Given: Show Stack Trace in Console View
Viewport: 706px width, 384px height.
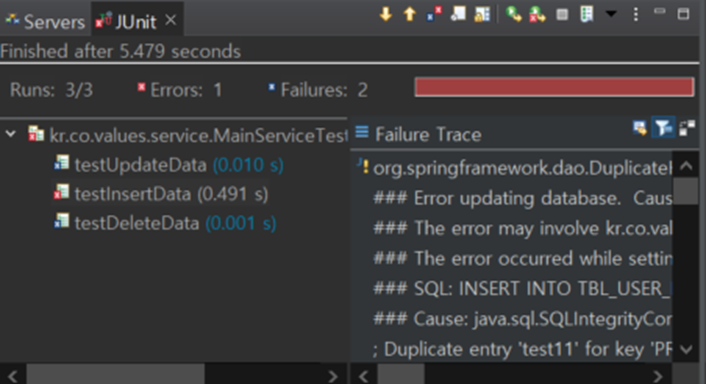Looking at the screenshot, I should click(x=640, y=128).
